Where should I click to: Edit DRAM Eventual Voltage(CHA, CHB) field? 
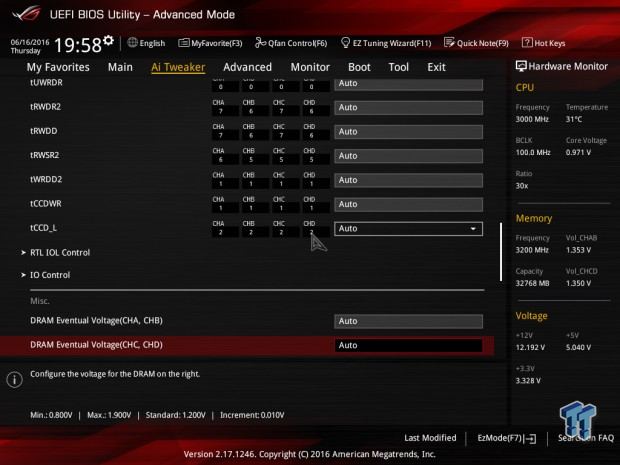408,321
